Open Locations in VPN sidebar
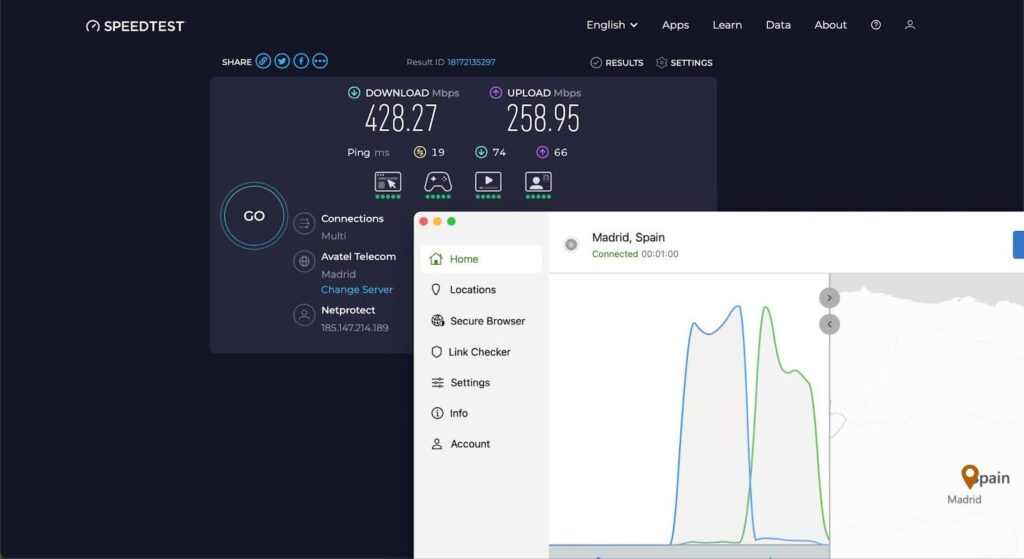The height and width of the screenshot is (559, 1024). [x=472, y=290]
